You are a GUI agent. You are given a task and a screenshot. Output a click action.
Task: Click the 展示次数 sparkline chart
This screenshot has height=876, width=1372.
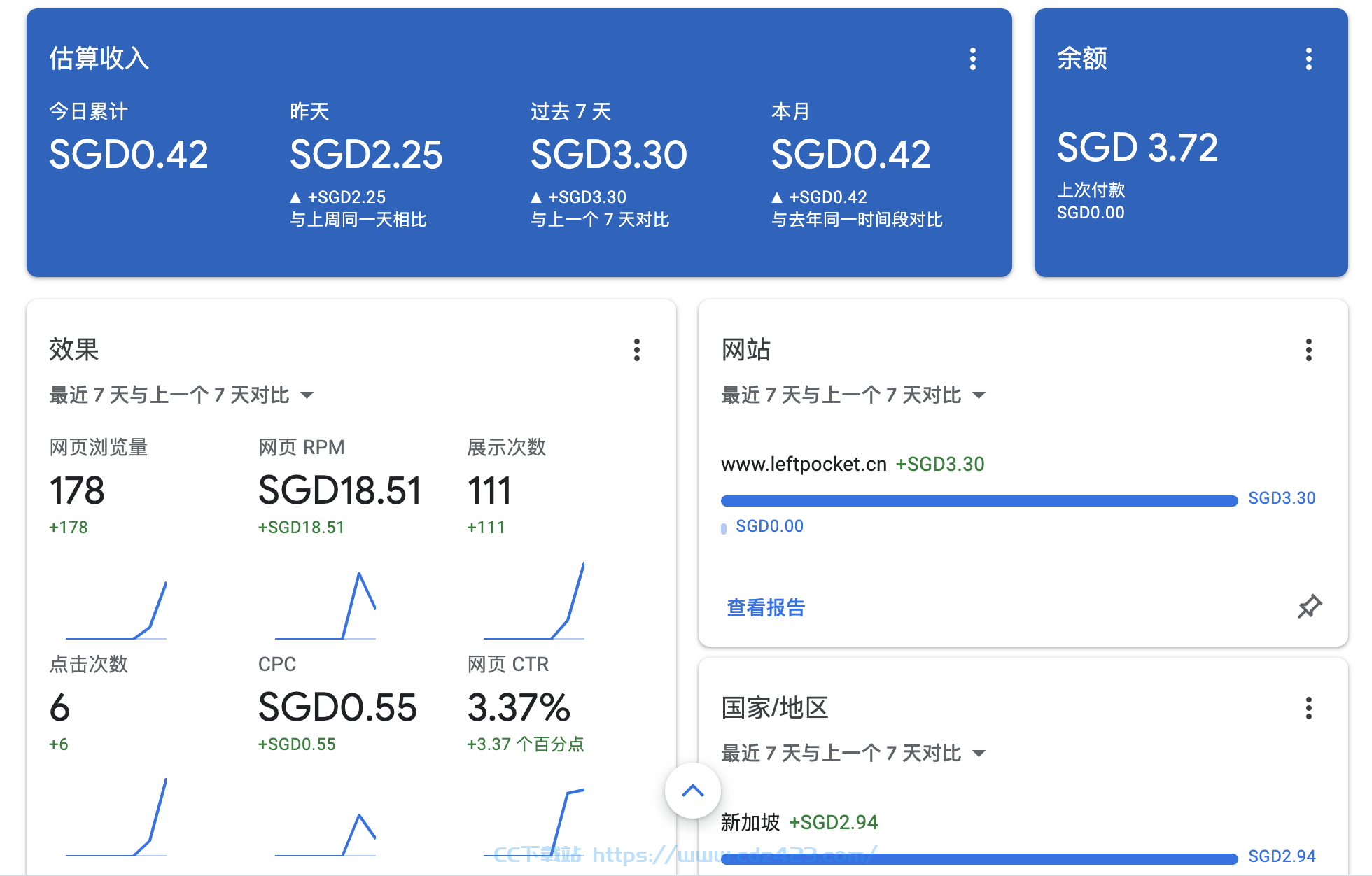[533, 600]
